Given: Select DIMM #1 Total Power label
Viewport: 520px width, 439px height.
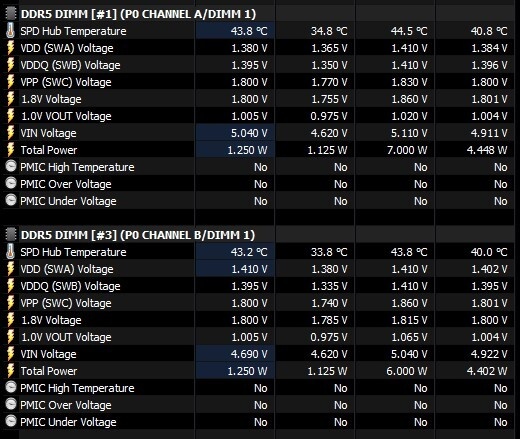Looking at the screenshot, I should tap(49, 150).
